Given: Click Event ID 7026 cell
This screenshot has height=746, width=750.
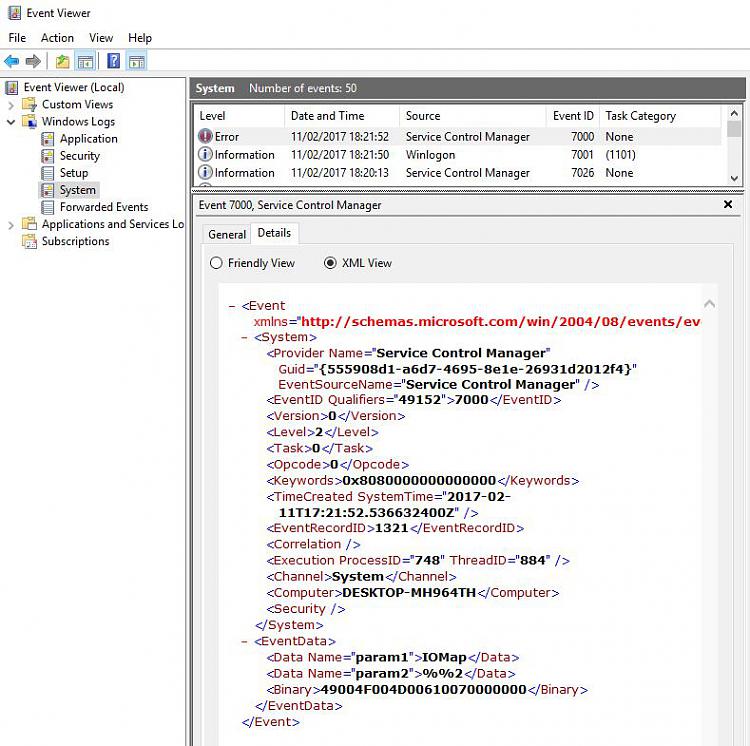Looking at the screenshot, I should coord(583,172).
